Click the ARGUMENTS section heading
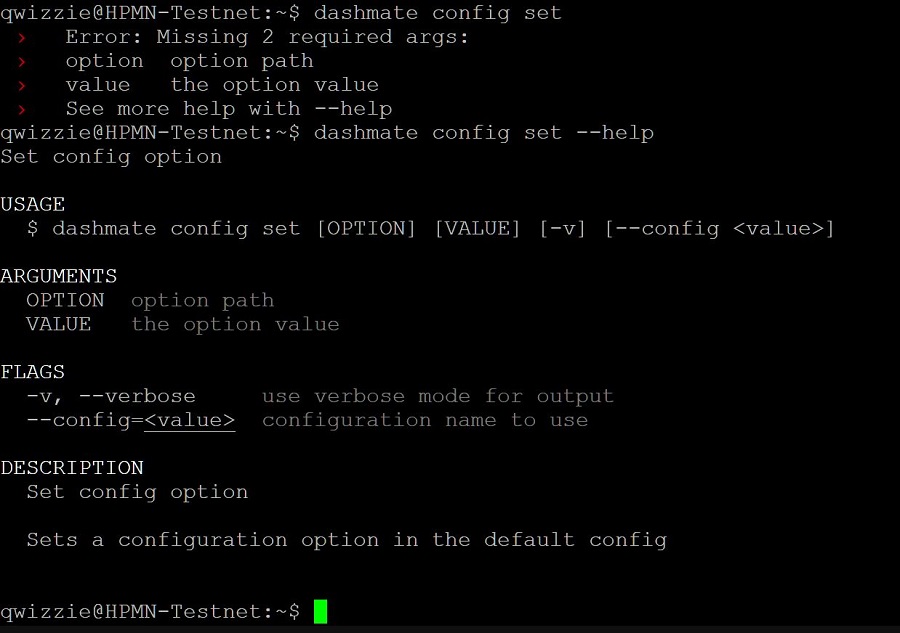This screenshot has width=900, height=633. [59, 276]
